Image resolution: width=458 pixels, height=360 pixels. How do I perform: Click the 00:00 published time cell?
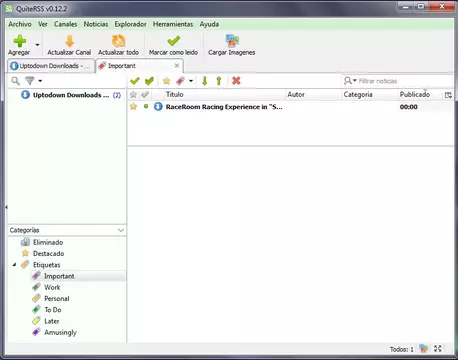[x=409, y=107]
